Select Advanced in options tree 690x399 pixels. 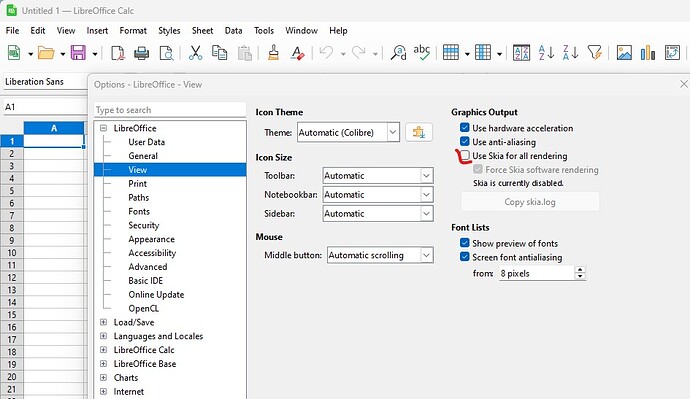pyautogui.click(x=148, y=267)
